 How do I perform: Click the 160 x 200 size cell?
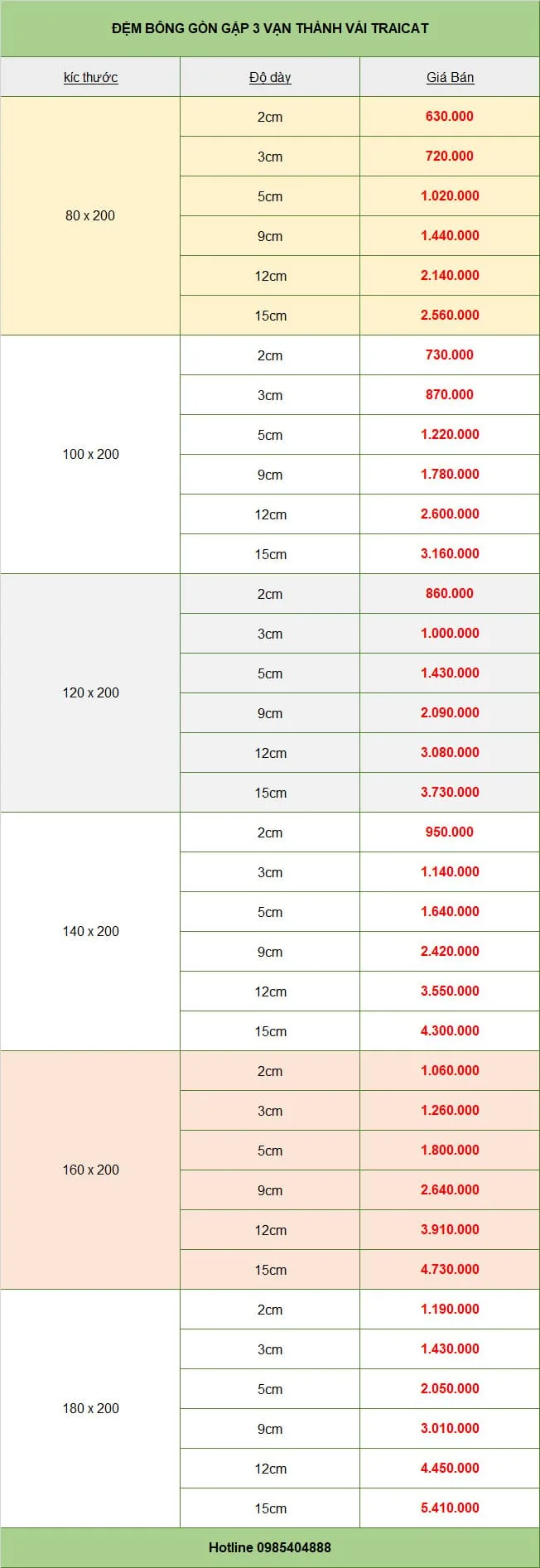[90, 1170]
